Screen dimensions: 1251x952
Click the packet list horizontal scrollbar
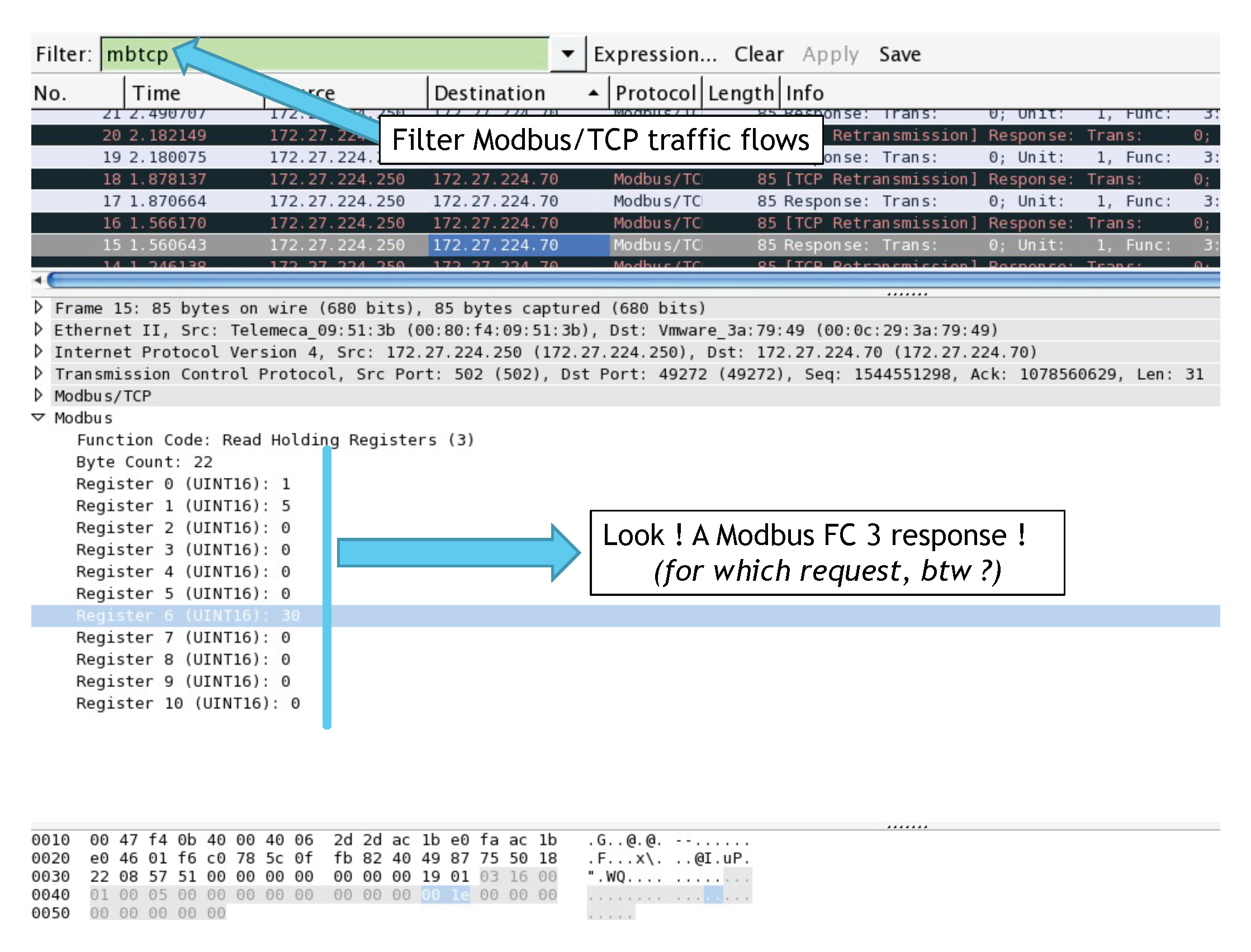coord(623,280)
